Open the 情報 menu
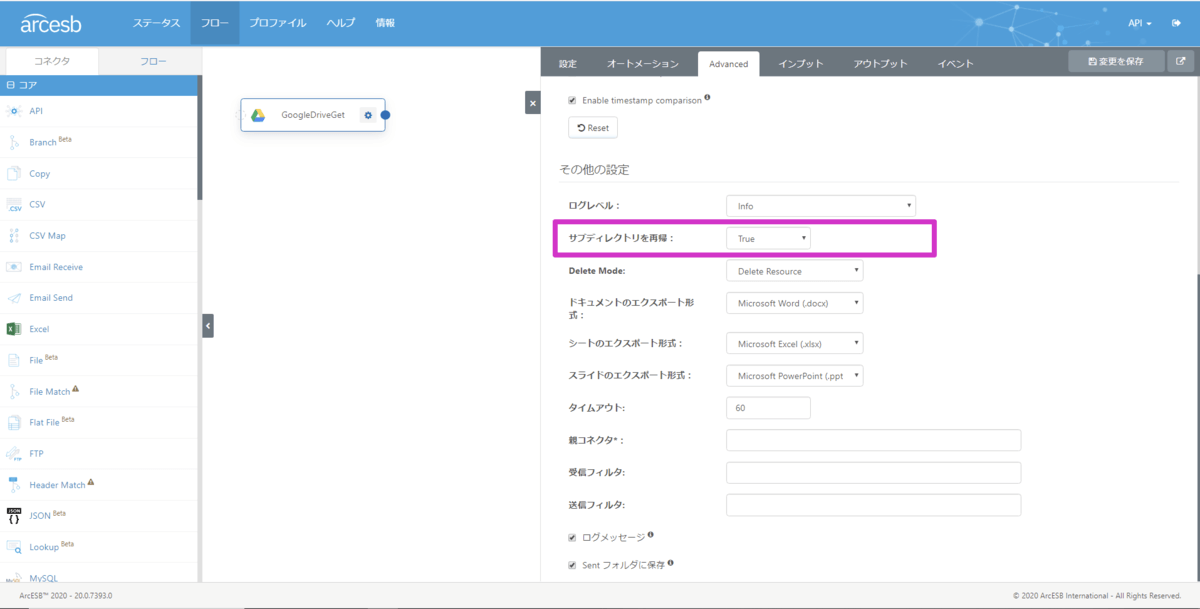1200x609 pixels. coord(385,23)
